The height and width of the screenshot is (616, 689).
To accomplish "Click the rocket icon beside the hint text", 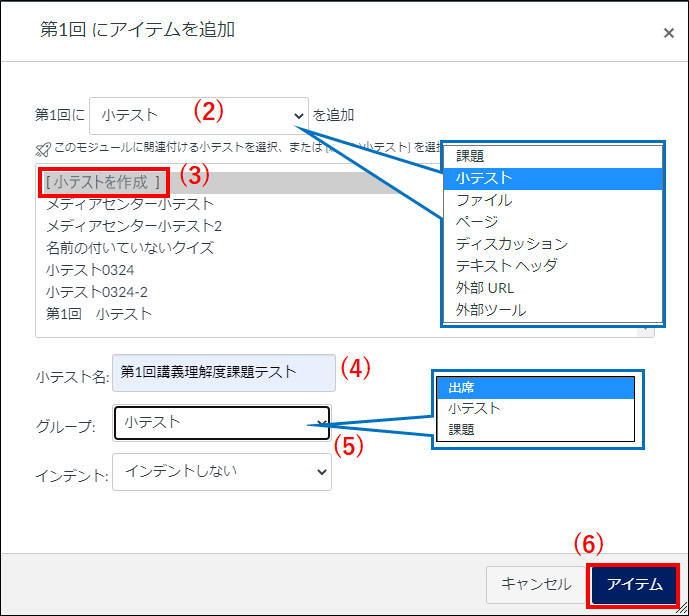I will tap(42, 147).
